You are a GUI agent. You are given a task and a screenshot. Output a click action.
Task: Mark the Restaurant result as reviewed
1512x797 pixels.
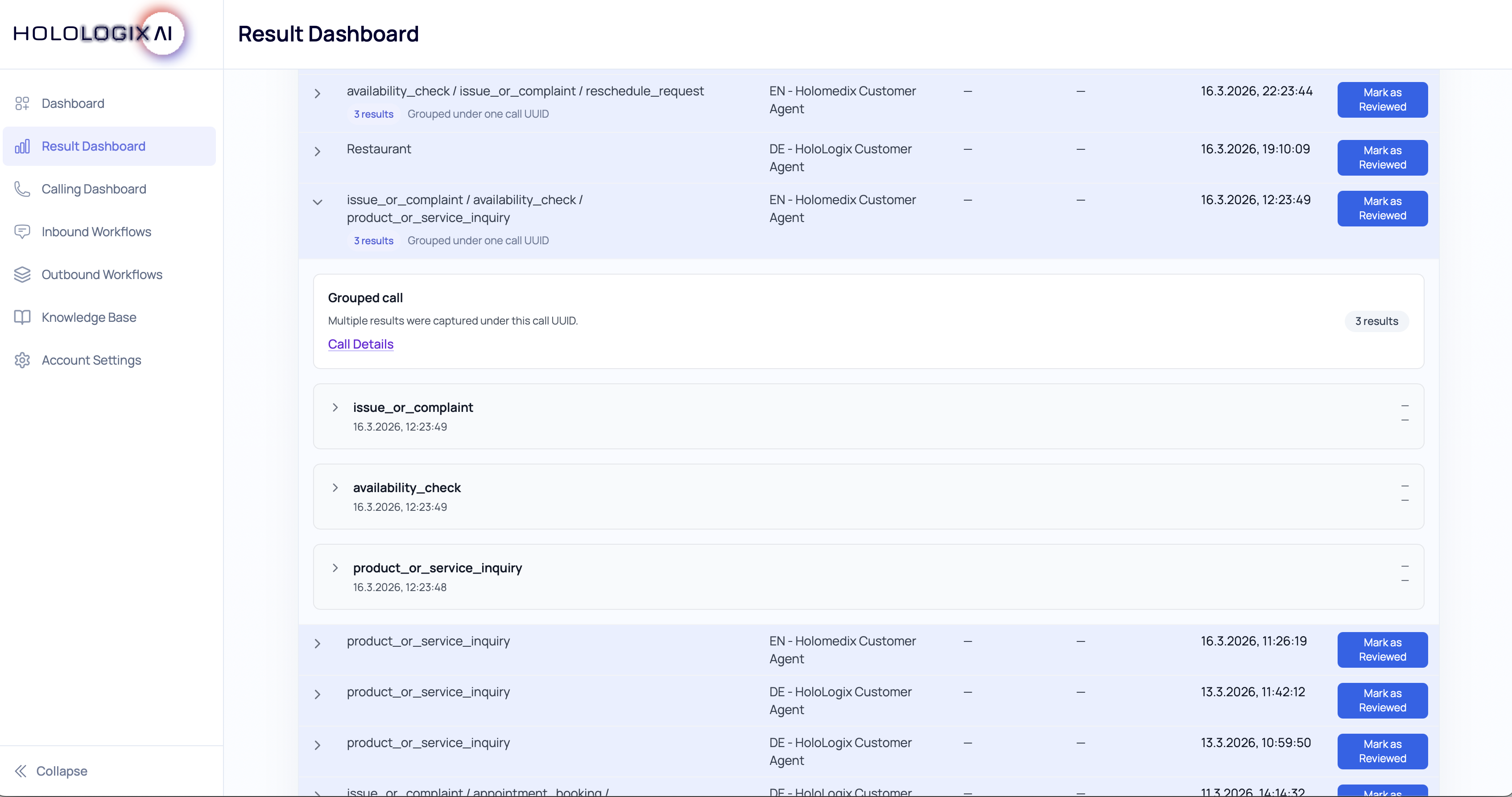click(x=1382, y=157)
